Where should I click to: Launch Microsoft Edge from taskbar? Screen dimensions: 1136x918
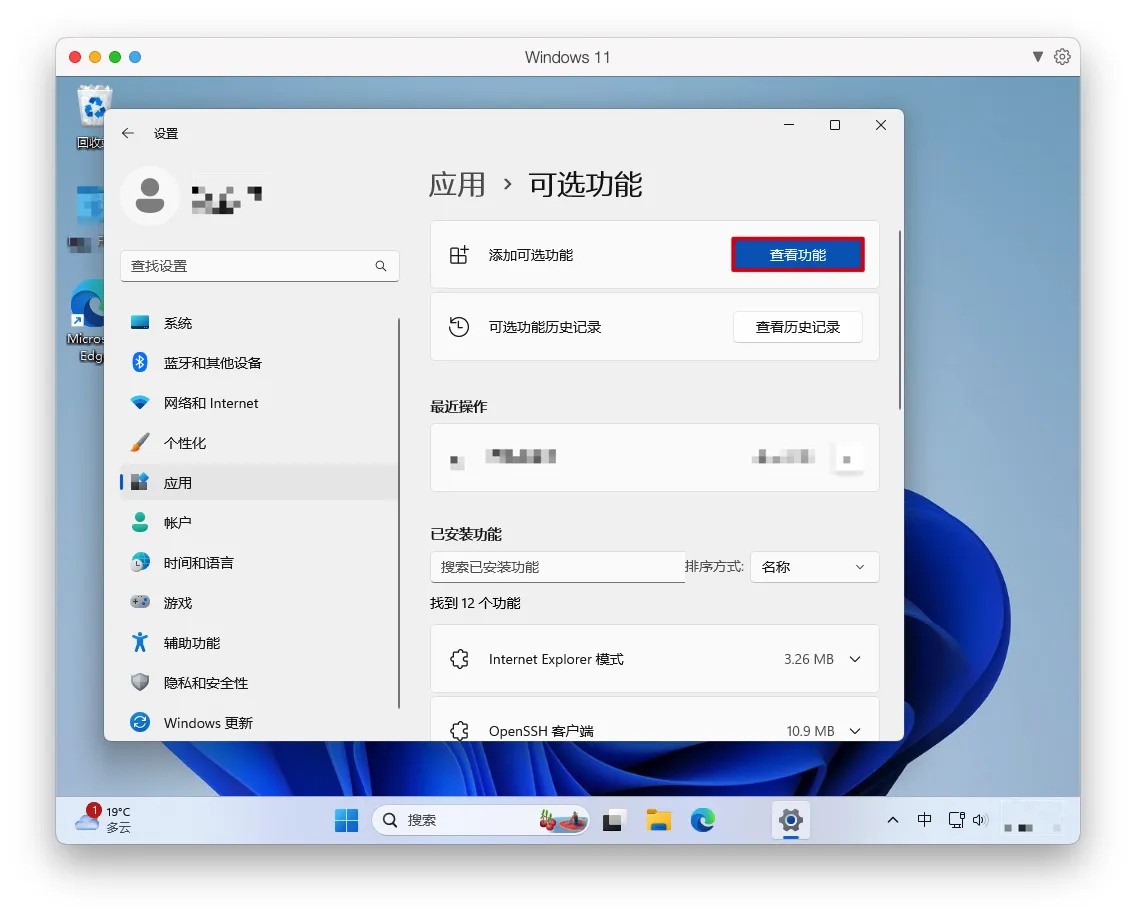click(703, 820)
